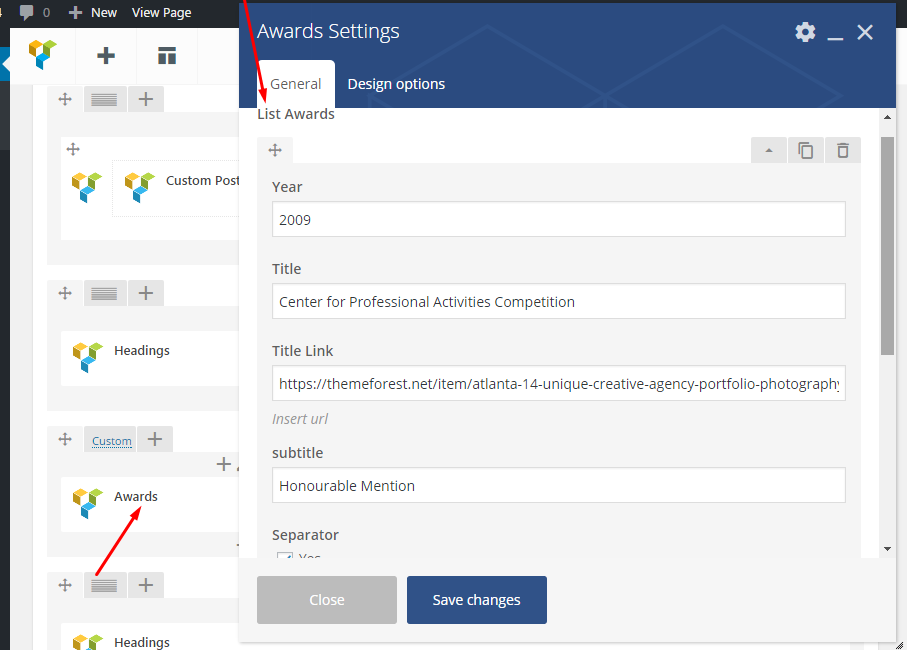Click the Visual Composer icon next to Awards
Image resolution: width=907 pixels, height=650 pixels.
click(87, 503)
